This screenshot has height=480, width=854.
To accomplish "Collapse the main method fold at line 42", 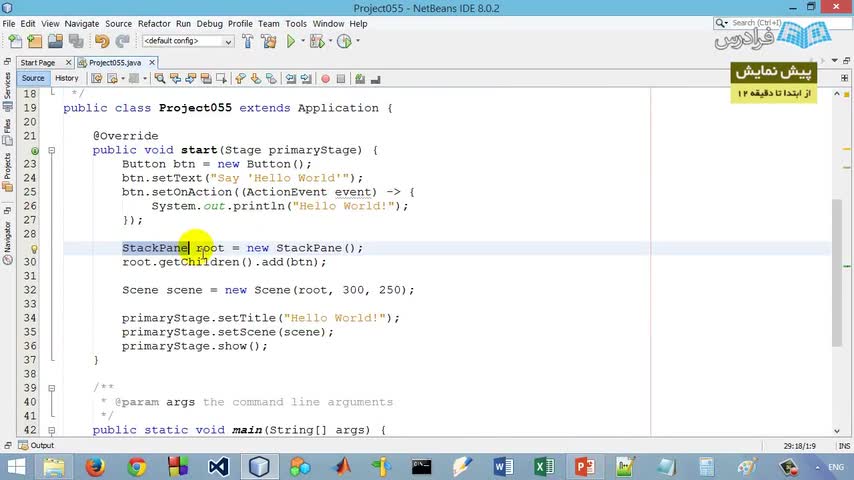I will (x=52, y=430).
